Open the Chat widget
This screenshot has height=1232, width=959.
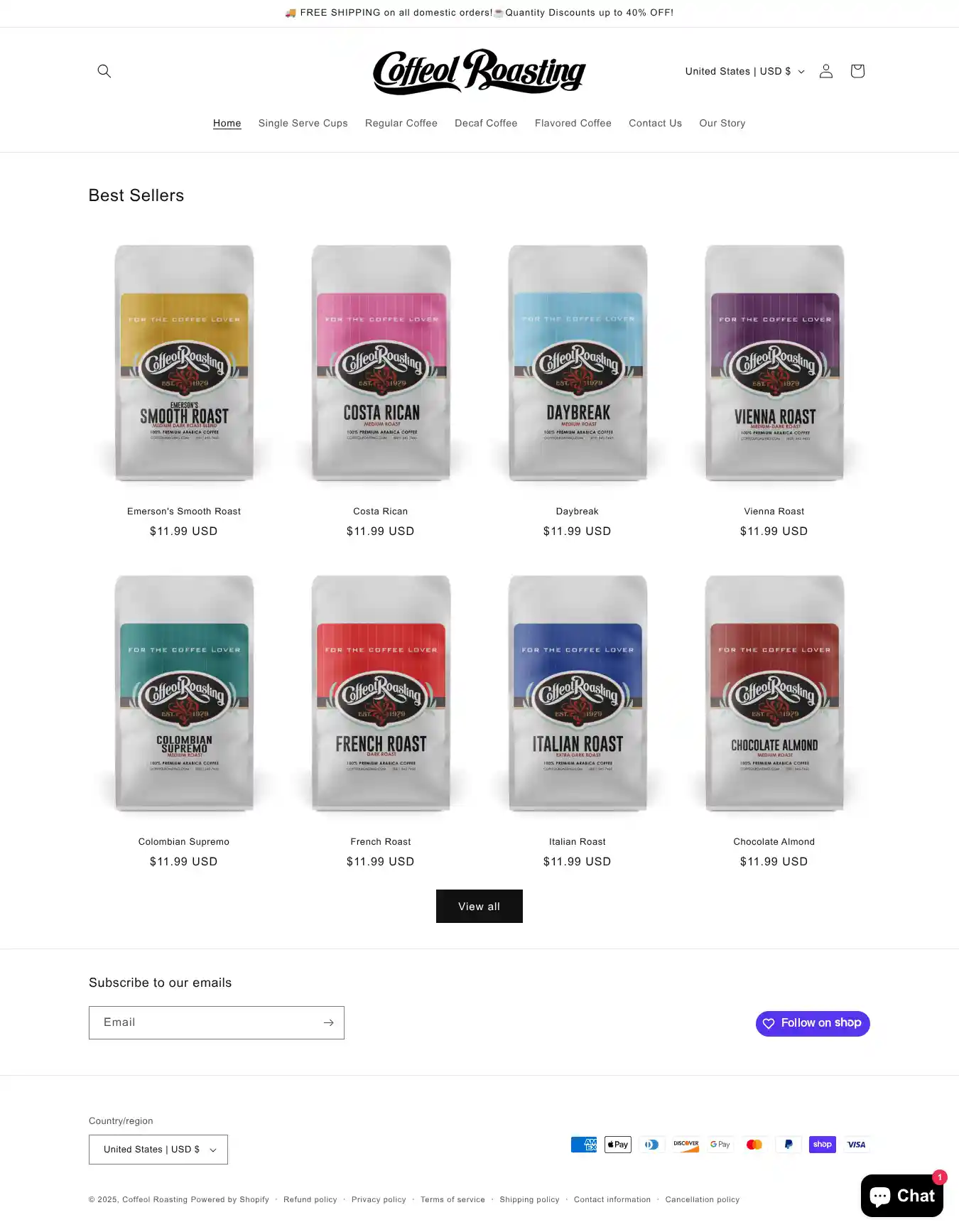coord(902,1196)
